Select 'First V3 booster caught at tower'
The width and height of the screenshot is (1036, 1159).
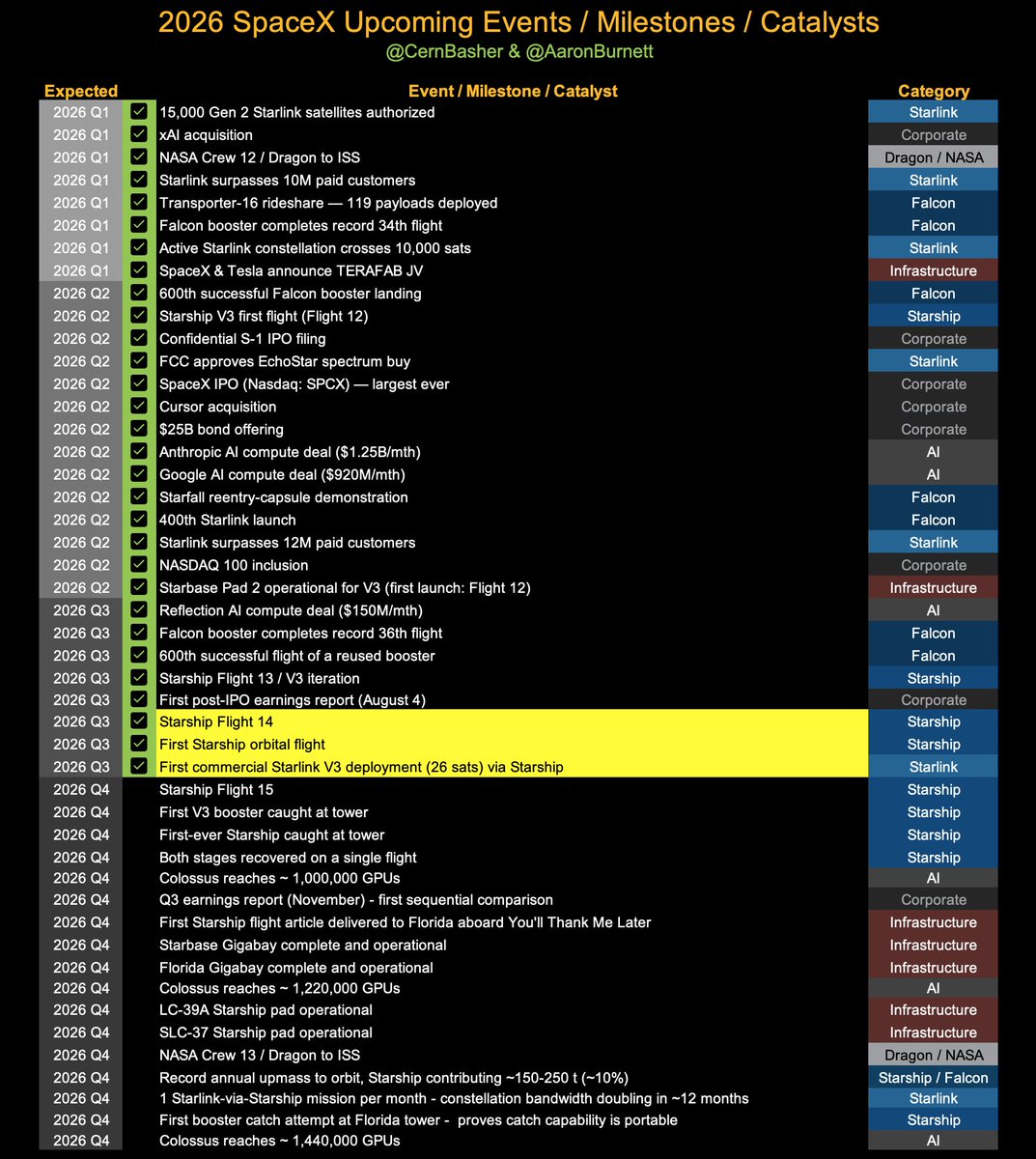(264, 812)
